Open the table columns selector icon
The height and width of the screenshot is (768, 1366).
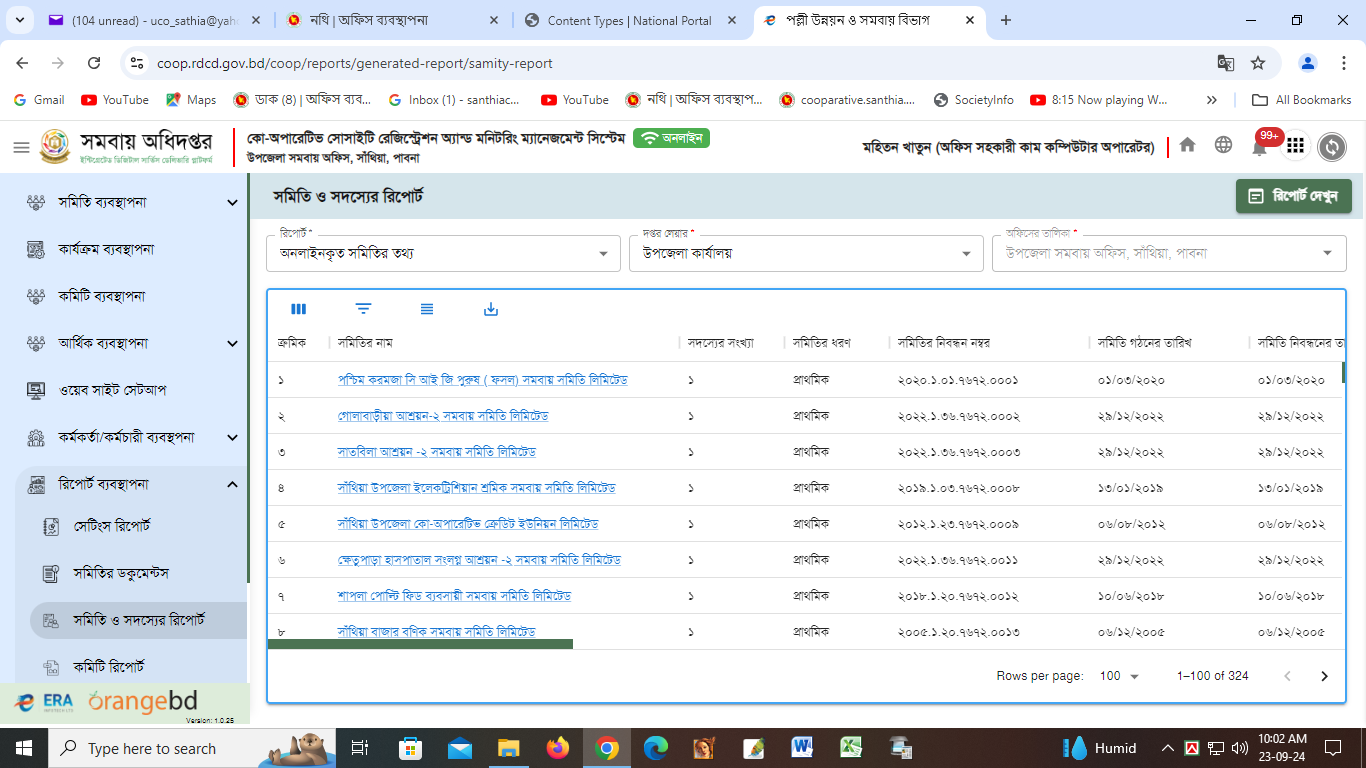click(298, 309)
